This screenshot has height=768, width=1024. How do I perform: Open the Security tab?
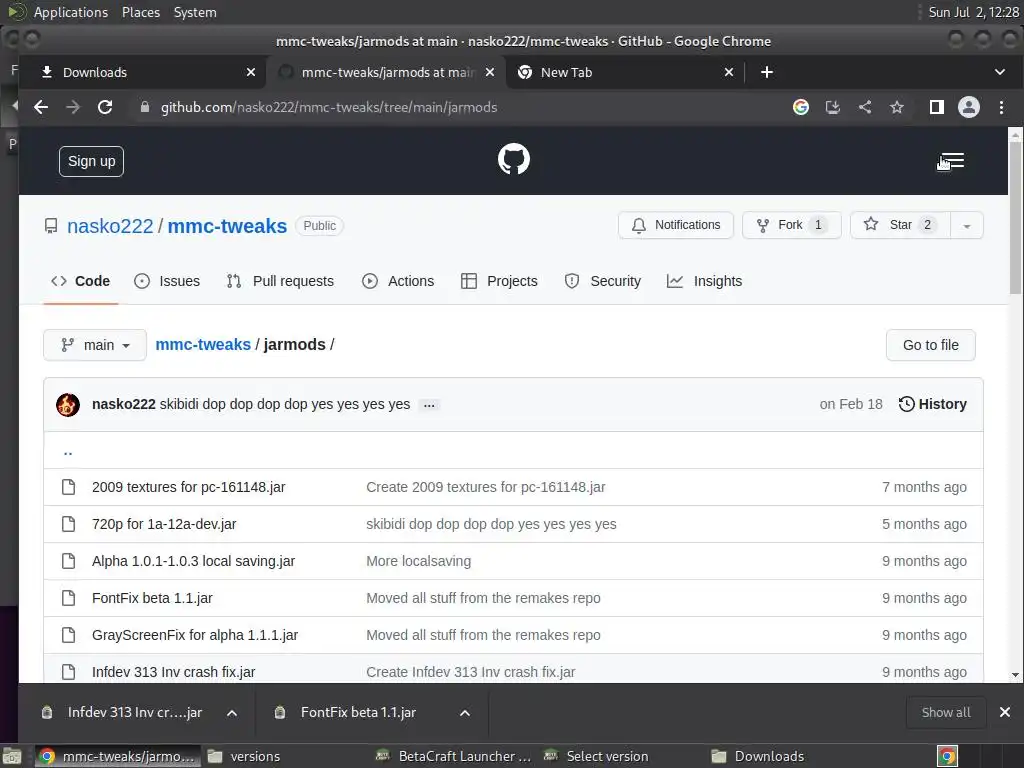[603, 281]
